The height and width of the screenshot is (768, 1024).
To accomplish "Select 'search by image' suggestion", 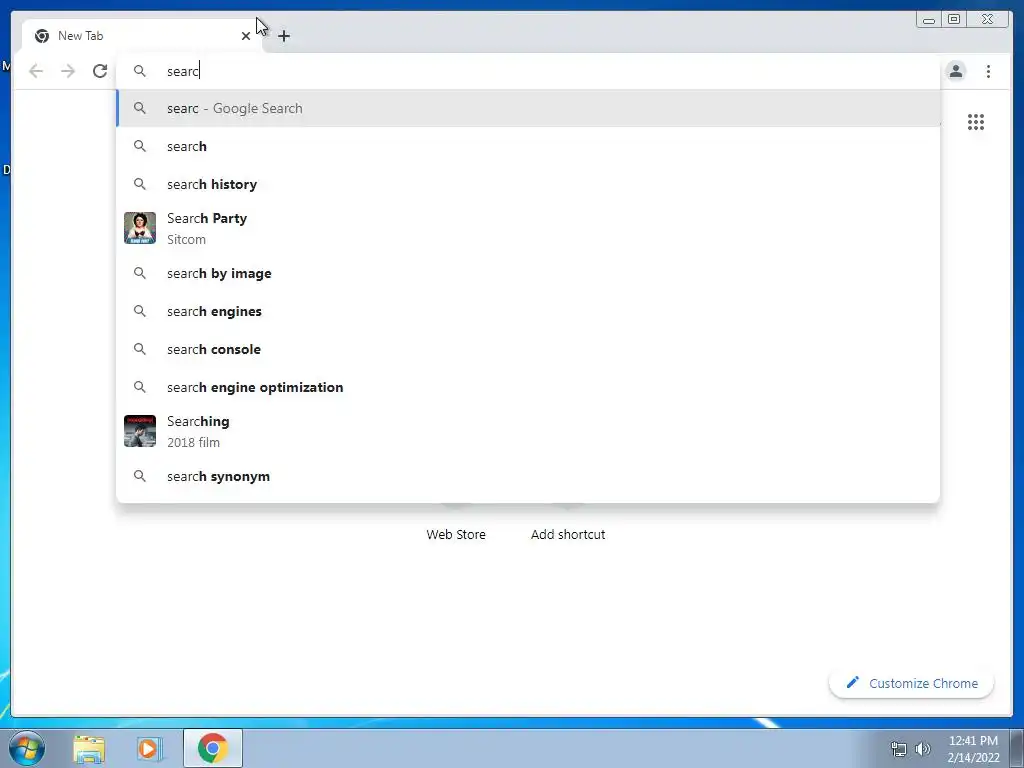I will click(x=528, y=273).
